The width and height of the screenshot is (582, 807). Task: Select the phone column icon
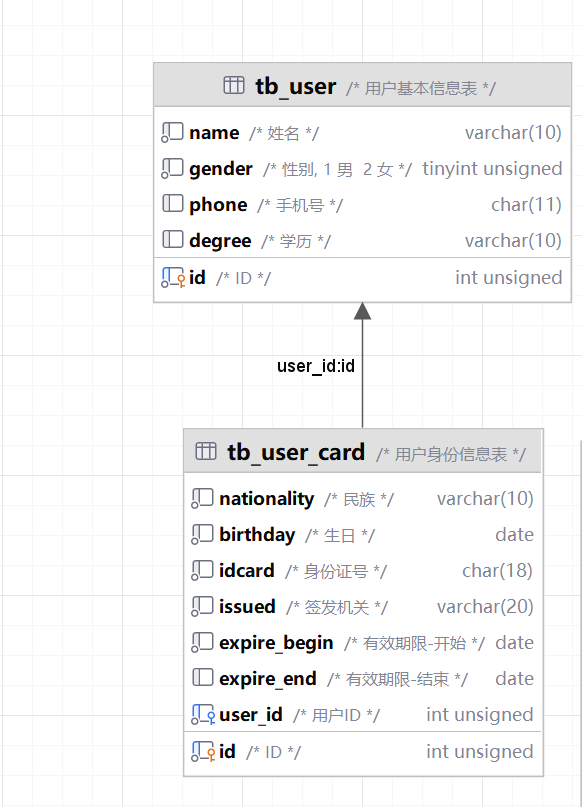[172, 204]
